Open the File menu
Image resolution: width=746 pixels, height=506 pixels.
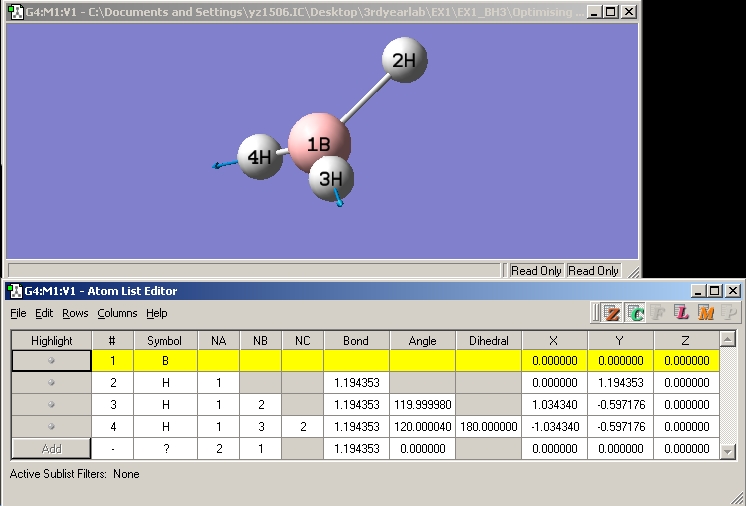click(x=18, y=313)
